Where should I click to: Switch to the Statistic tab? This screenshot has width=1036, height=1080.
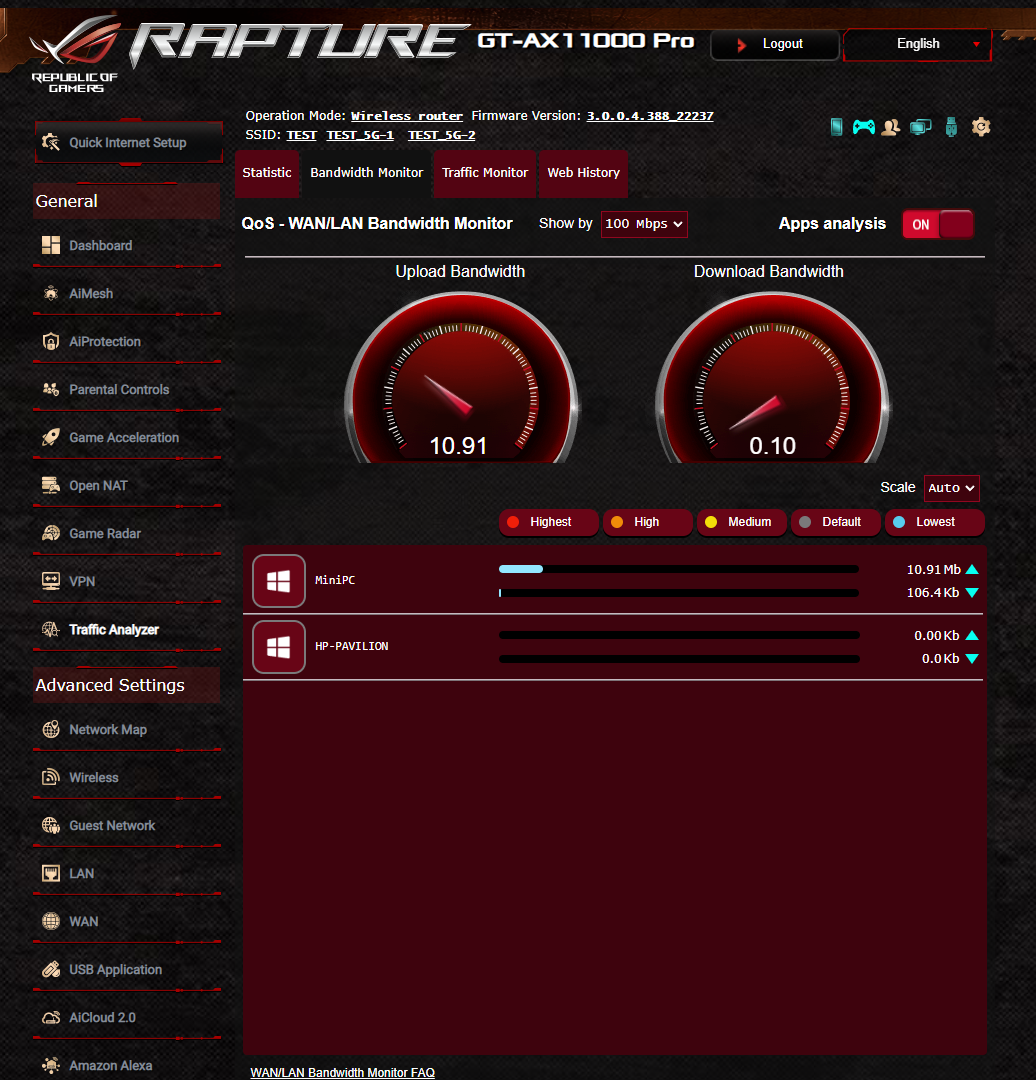pos(267,174)
